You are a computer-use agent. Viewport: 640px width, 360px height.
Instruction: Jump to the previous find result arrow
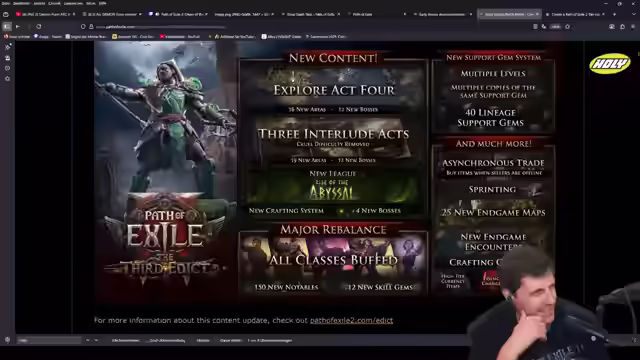pos(88,340)
